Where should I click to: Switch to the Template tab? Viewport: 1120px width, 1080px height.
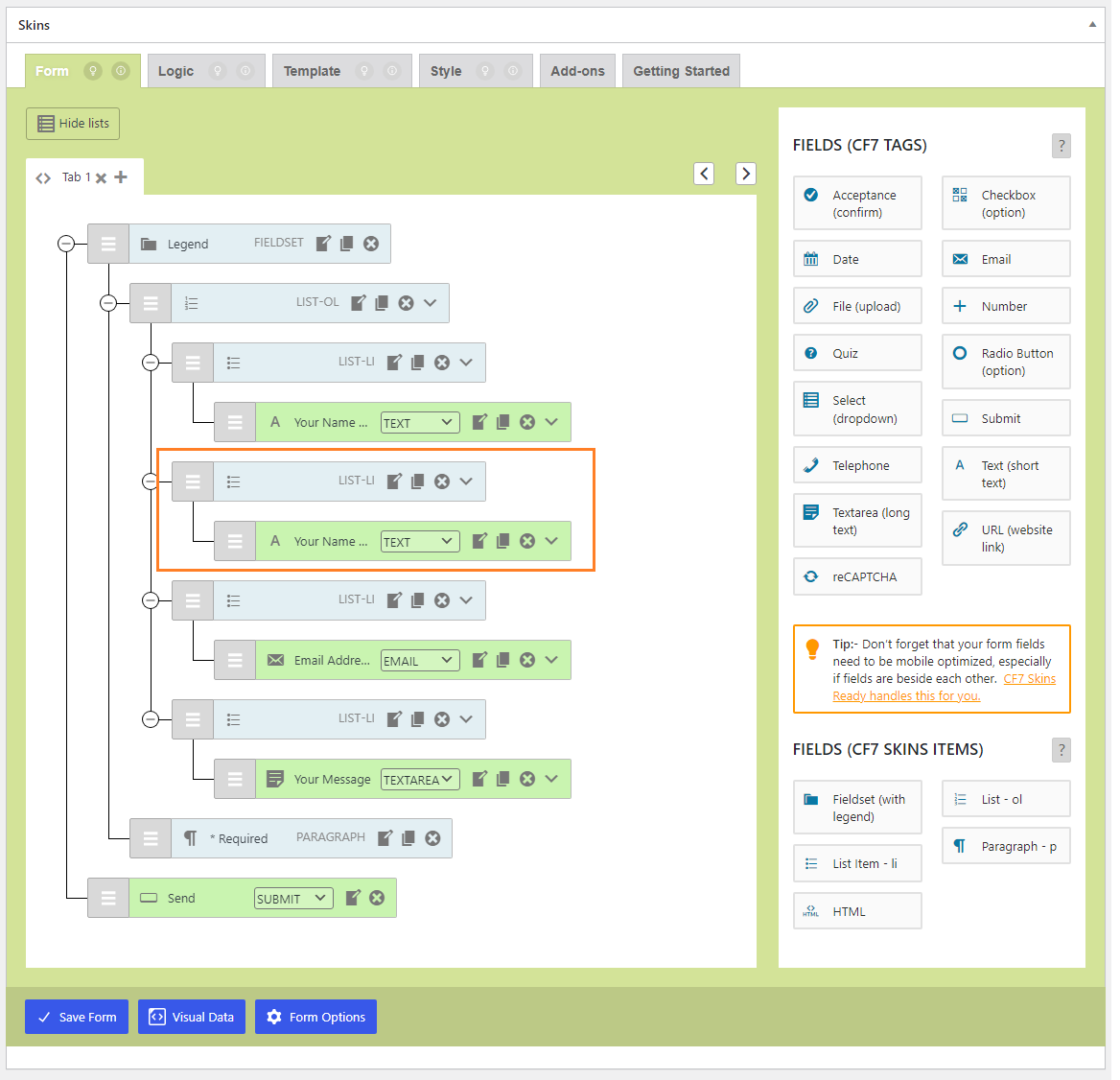coord(312,71)
